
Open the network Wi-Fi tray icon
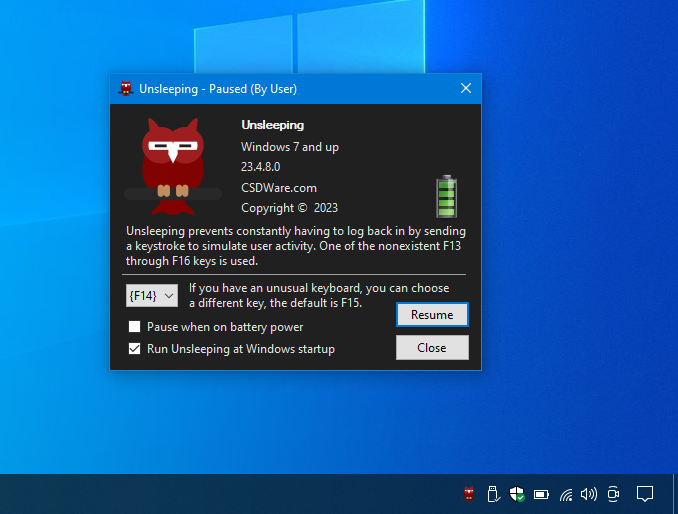[566, 494]
